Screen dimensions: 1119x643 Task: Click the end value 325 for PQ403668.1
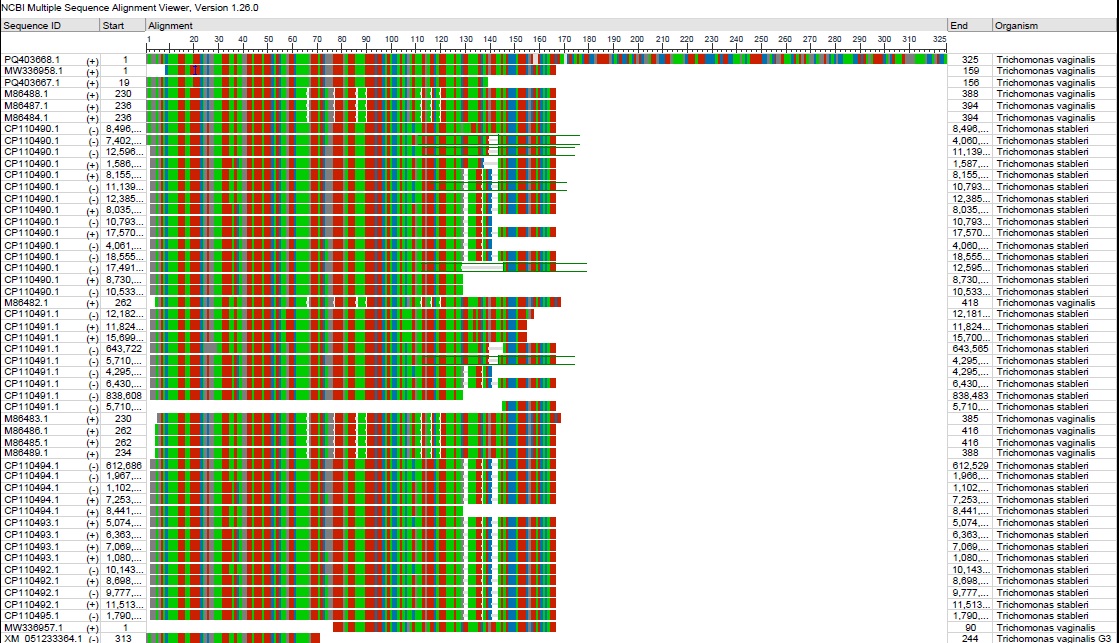(x=970, y=60)
